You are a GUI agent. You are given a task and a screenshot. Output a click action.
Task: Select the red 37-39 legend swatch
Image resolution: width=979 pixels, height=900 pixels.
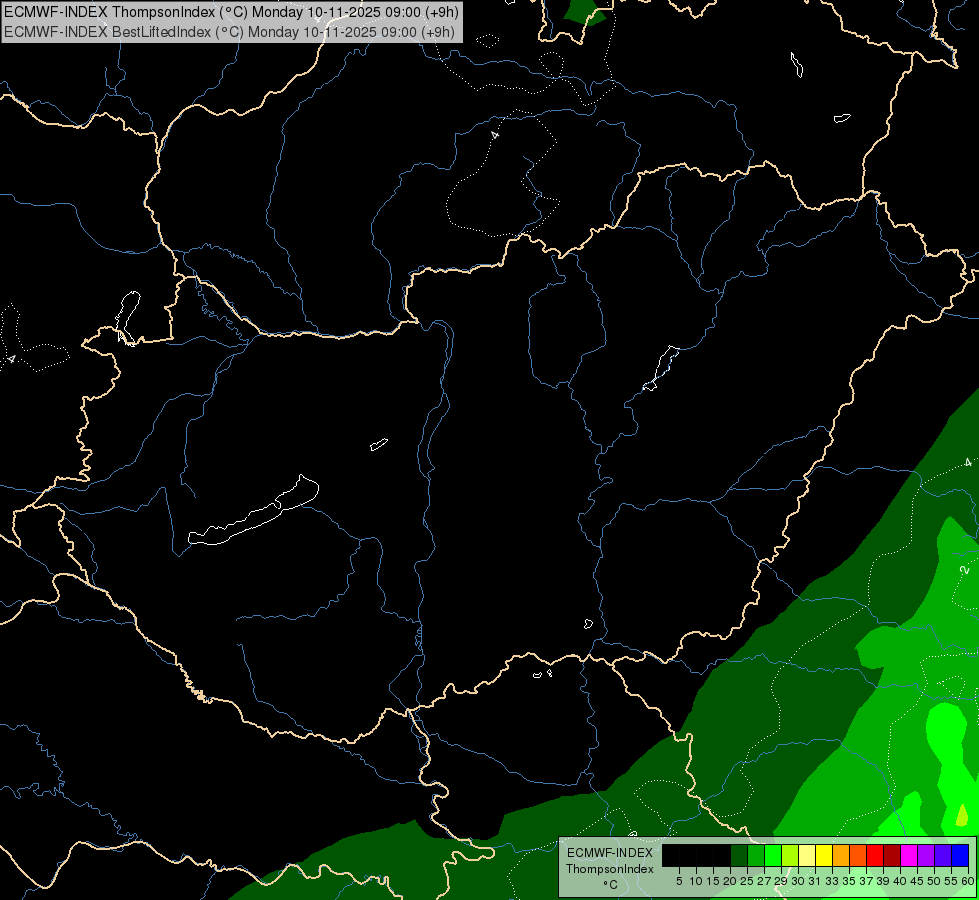[875, 855]
